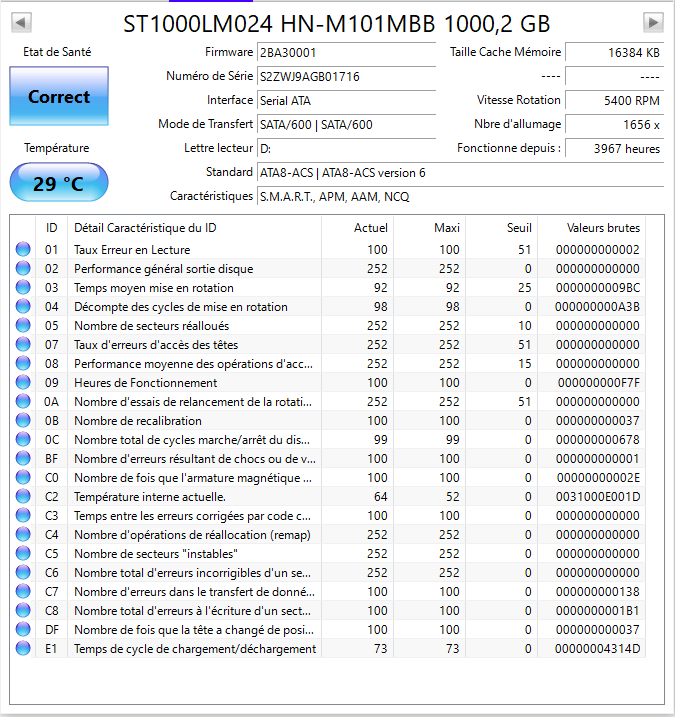Viewport: 675px width, 717px height.
Task: Click status orb for ID 01 row
Action: [23, 249]
